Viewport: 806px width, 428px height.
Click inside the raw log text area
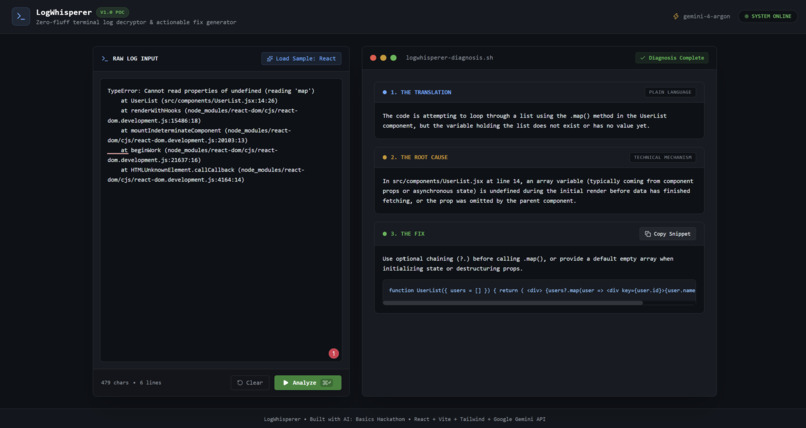(221, 220)
